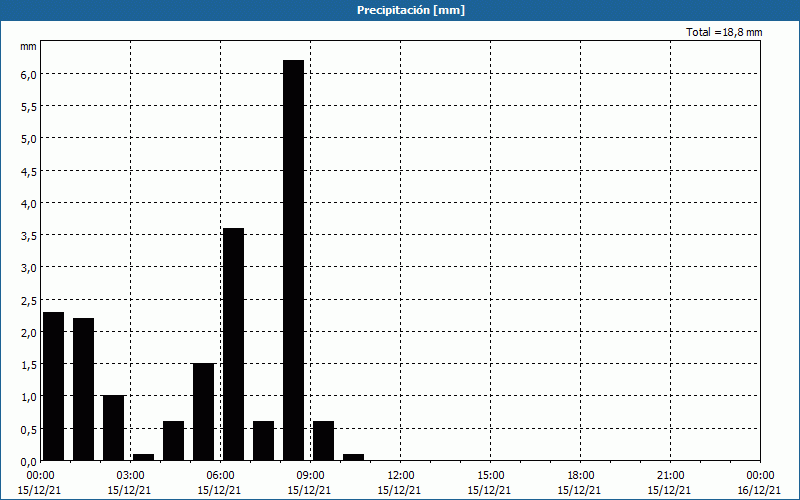The image size is (800, 500).
Task: Click the y-axis label '6,0'
Action: point(28,74)
